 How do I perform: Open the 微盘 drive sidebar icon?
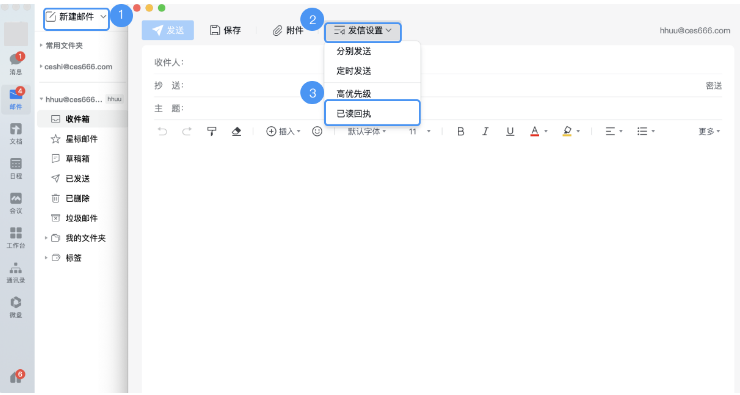(x=16, y=307)
